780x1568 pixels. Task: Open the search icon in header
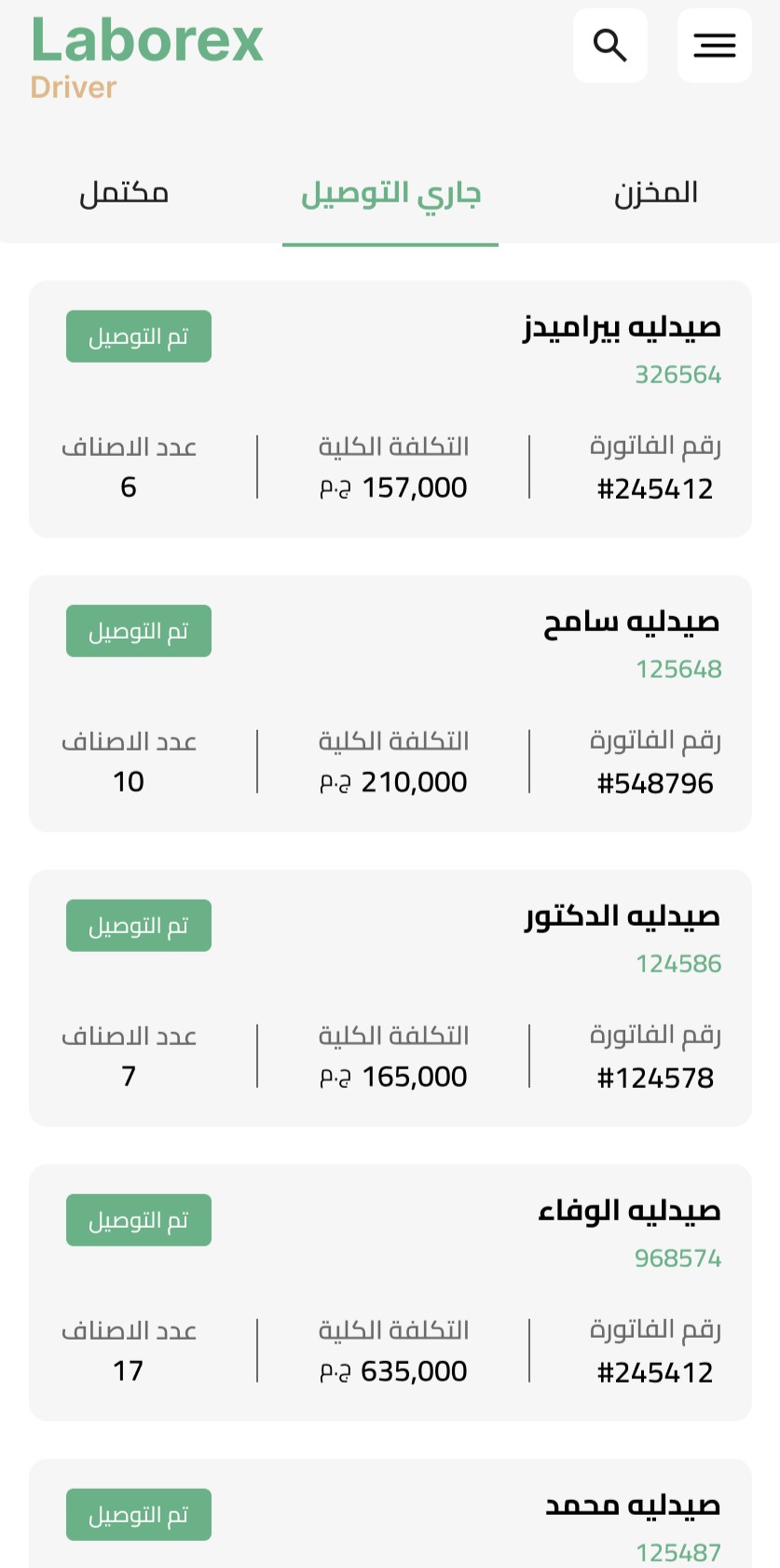tap(610, 46)
